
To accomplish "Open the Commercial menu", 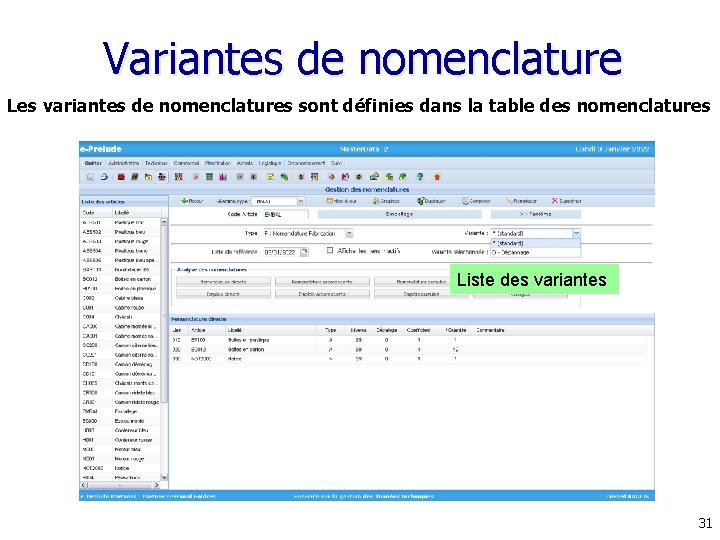I will pos(186,163).
